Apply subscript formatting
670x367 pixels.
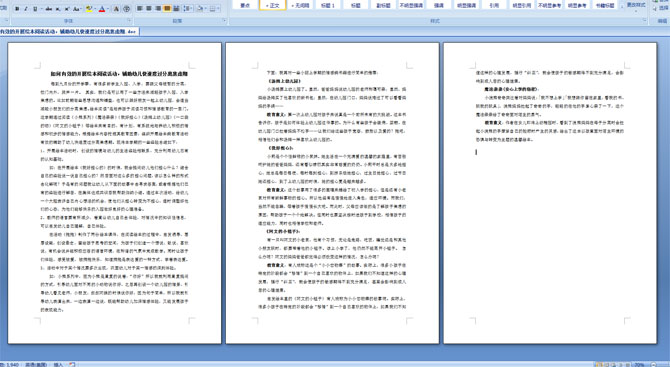58,9
